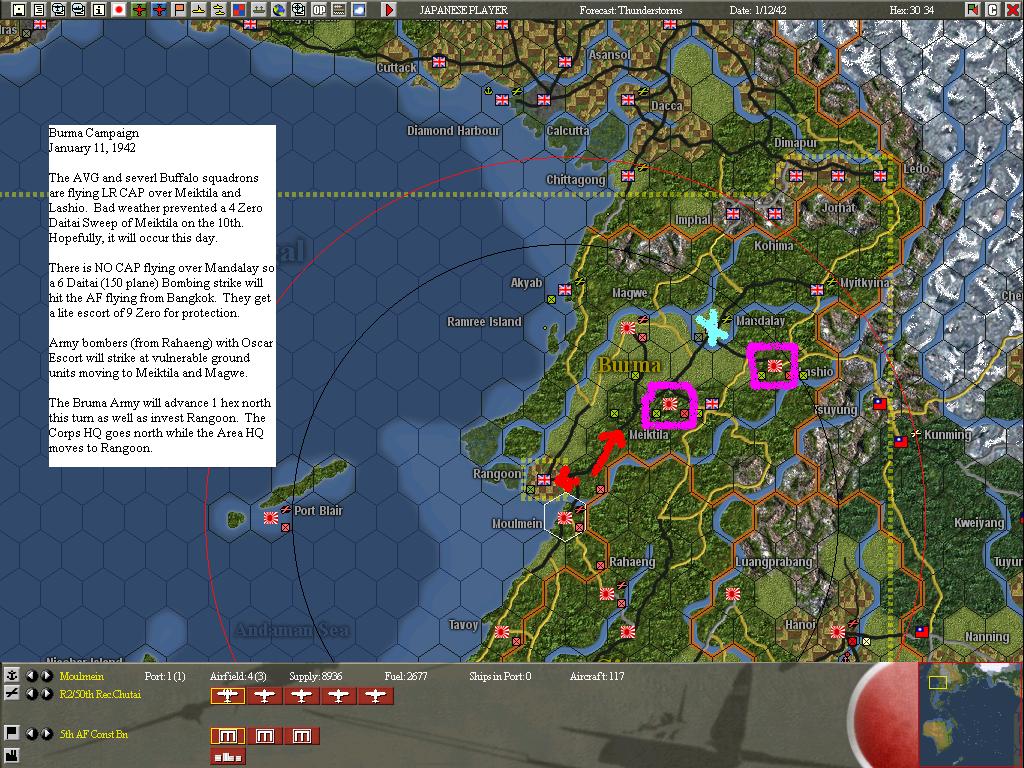Select the highlighted first air unit icon
Screen dimensions: 1024x768
point(227,696)
